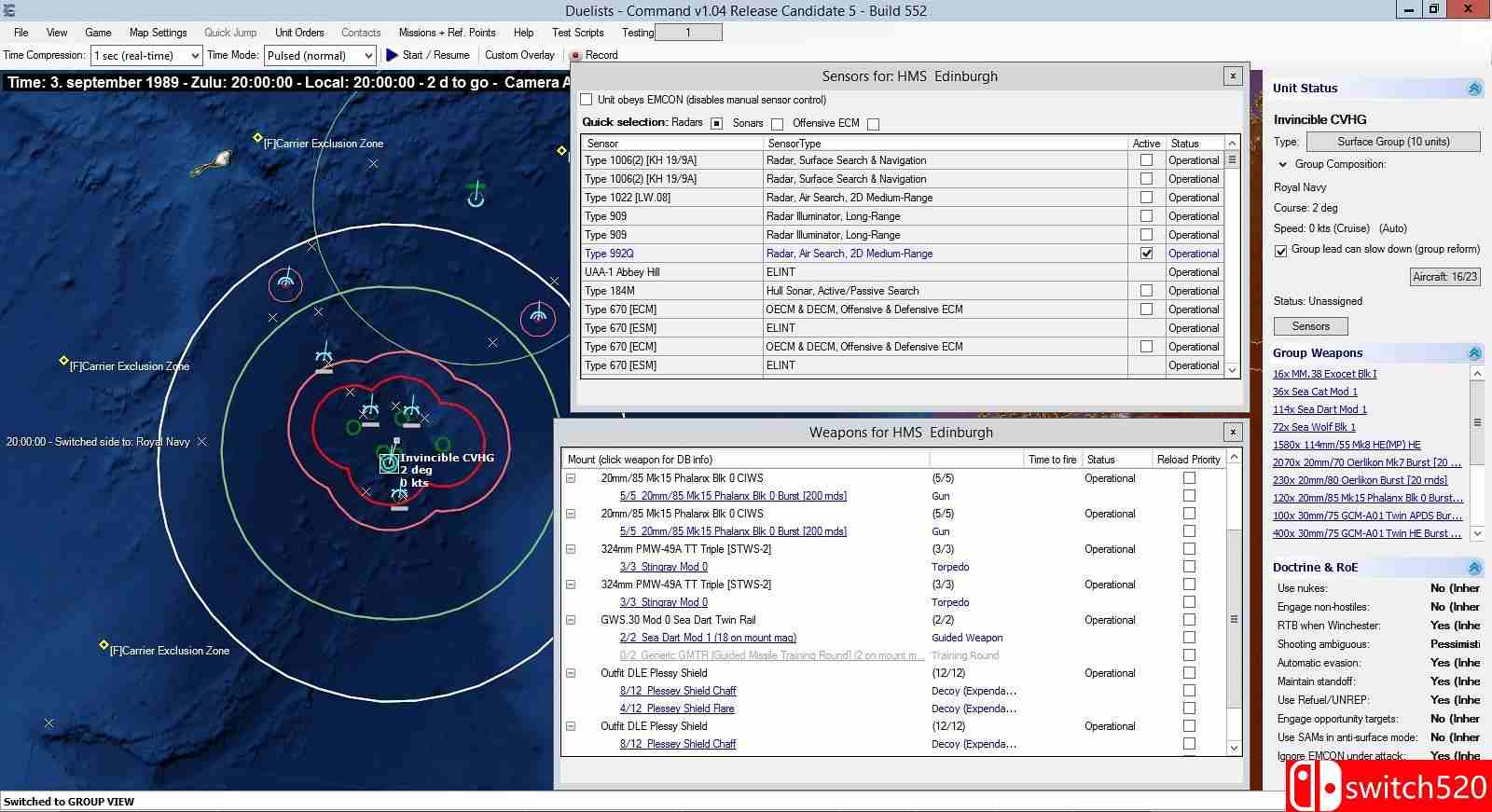Image resolution: width=1492 pixels, height=812 pixels.
Task: Click the Start / Resume play icon
Action: click(392, 55)
